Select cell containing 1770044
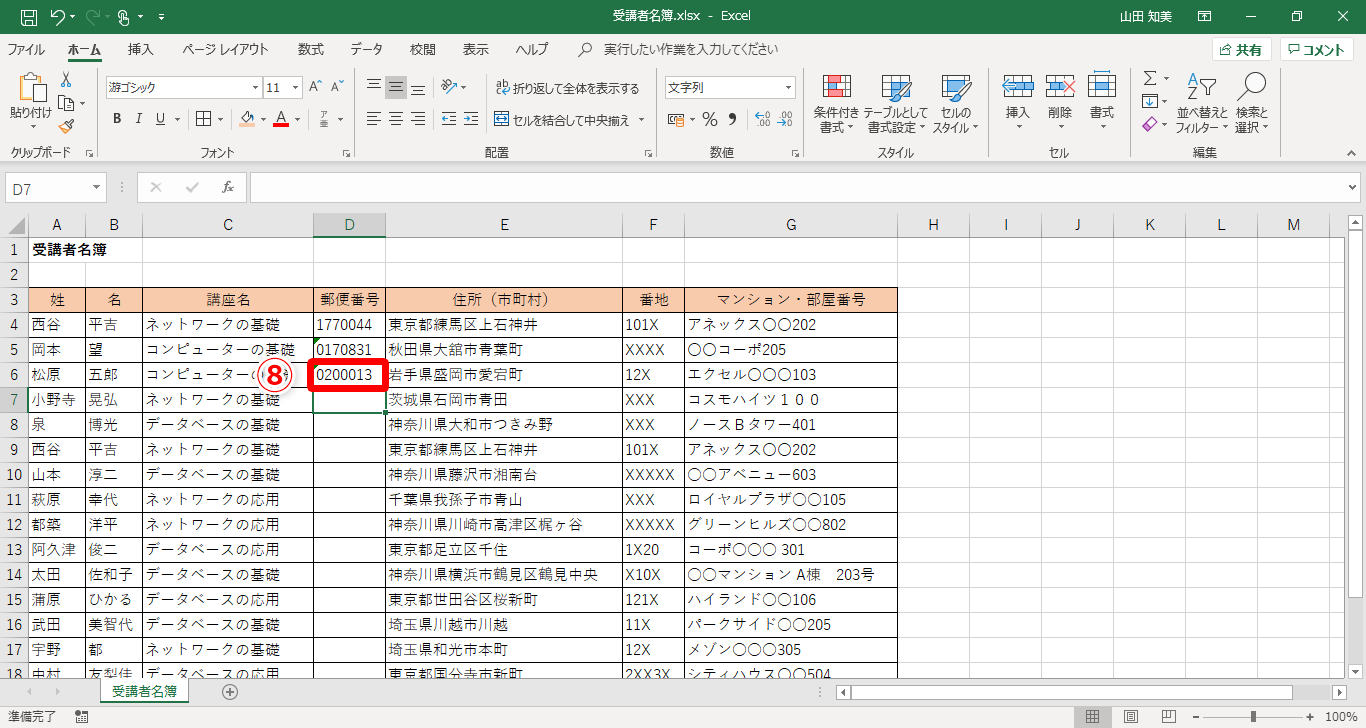This screenshot has width=1366, height=728. pos(349,325)
